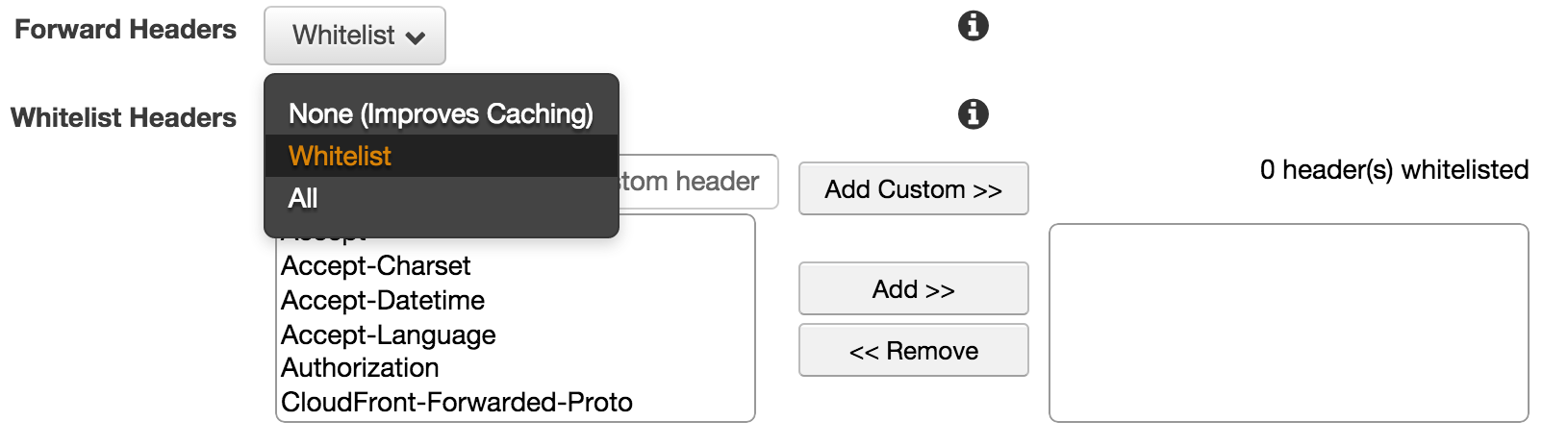1568x446 pixels.
Task: Select CloudFront-Forwarded-Proto in the headers list
Action: (x=457, y=403)
